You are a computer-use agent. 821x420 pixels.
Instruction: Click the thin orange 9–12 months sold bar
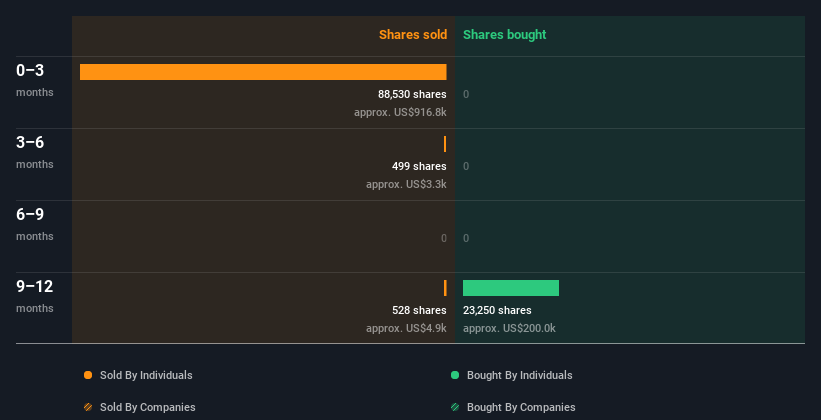[x=445, y=288]
